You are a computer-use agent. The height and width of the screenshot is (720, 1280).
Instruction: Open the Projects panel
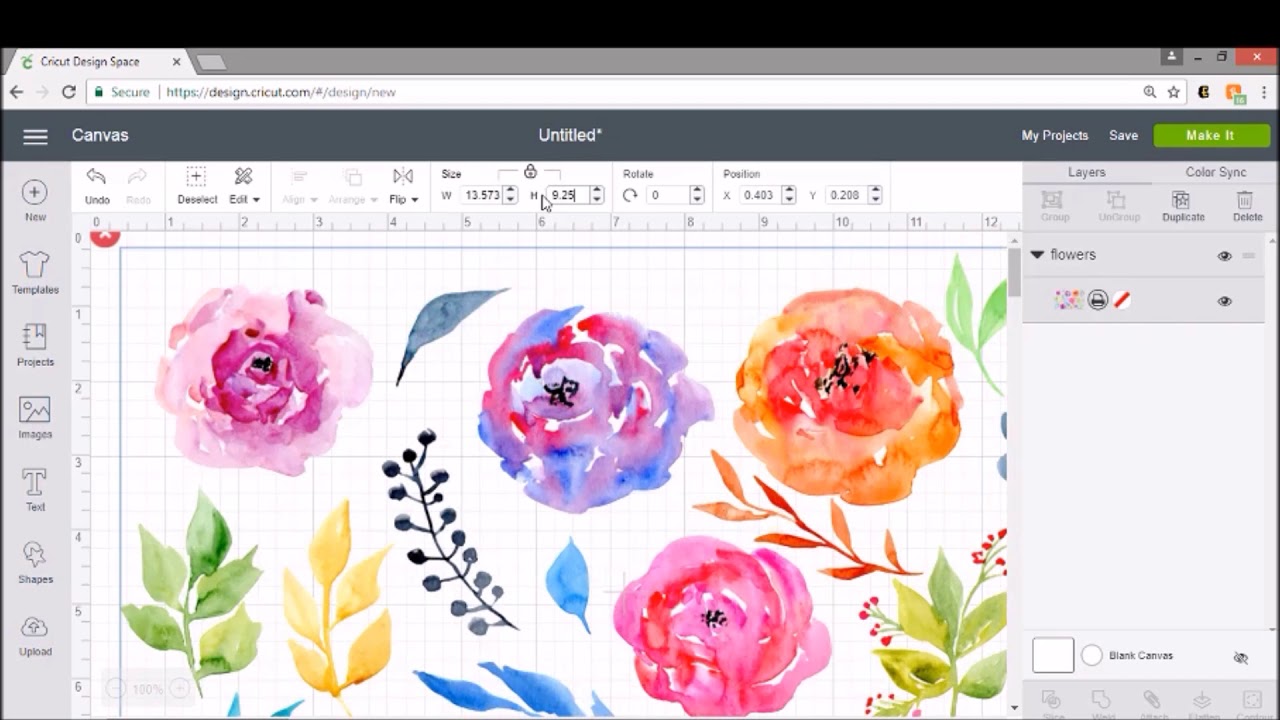(x=35, y=345)
